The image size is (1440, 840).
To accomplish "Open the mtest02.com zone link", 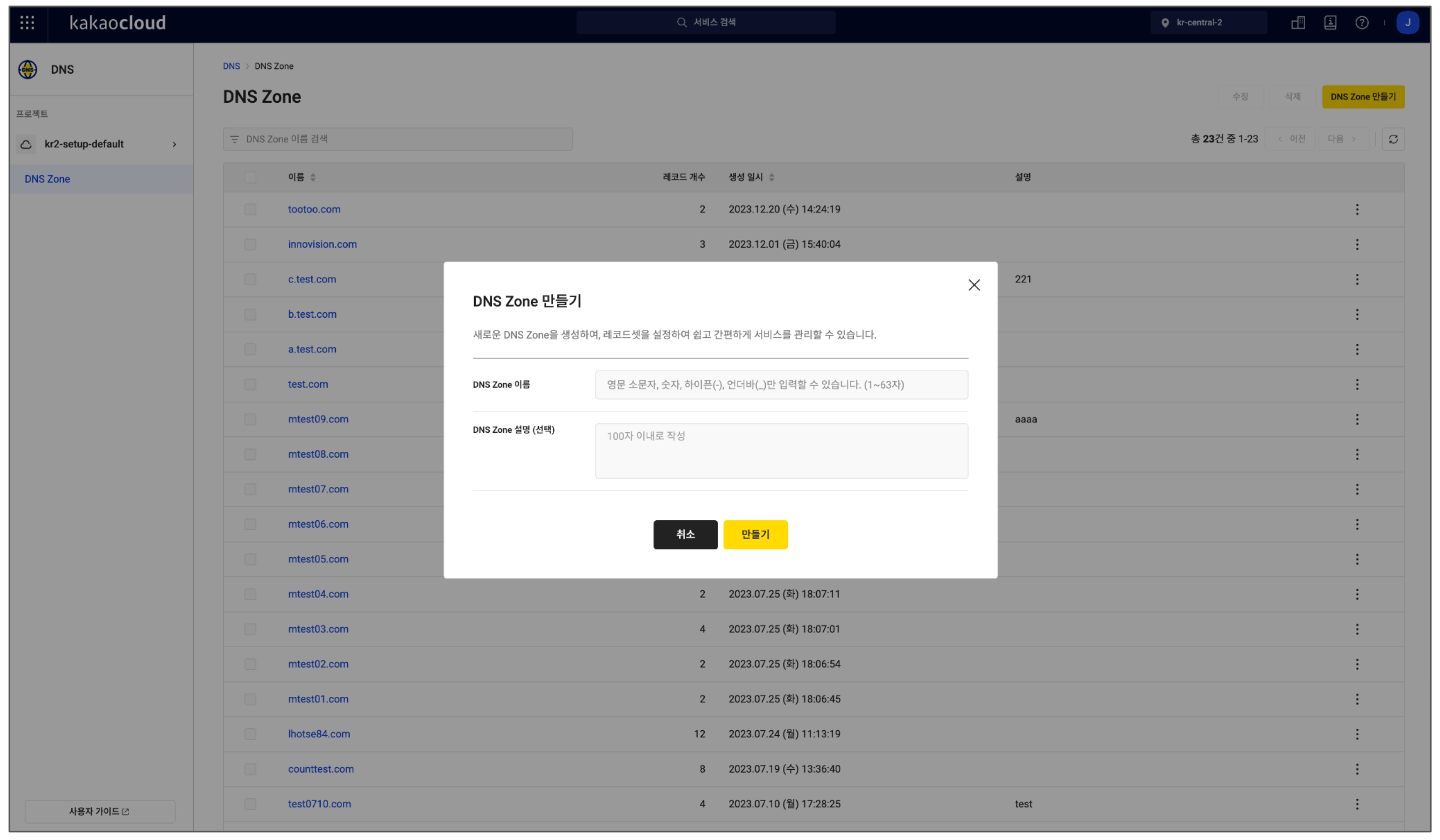I will pos(318,664).
